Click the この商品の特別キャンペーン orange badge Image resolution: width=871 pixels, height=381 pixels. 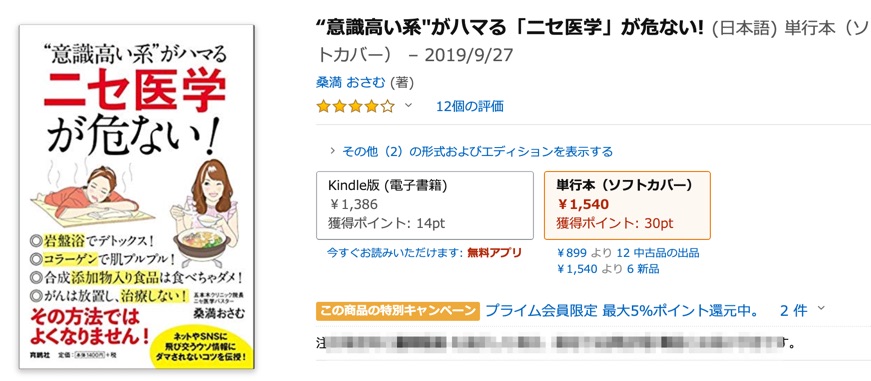click(x=398, y=311)
